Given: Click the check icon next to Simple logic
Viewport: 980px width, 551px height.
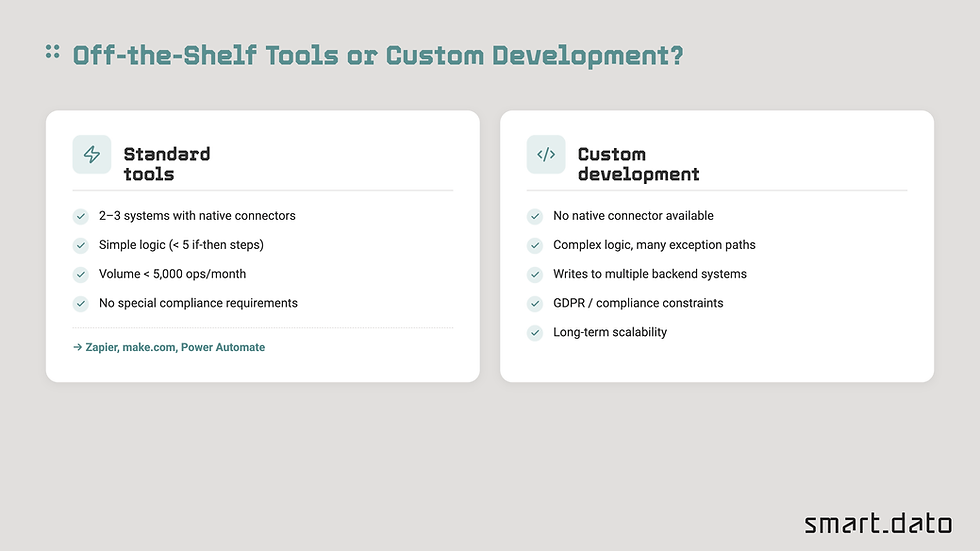Looking at the screenshot, I should [x=81, y=246].
